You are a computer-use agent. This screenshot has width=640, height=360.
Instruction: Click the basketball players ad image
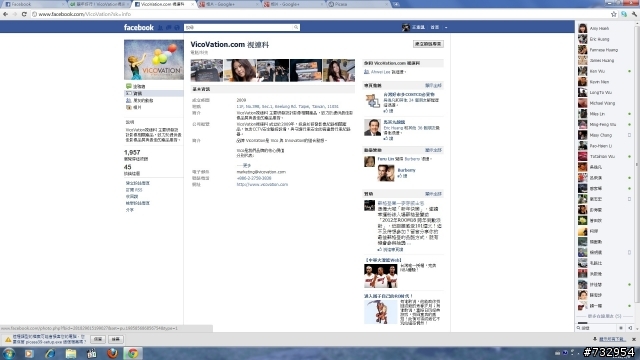380,276
